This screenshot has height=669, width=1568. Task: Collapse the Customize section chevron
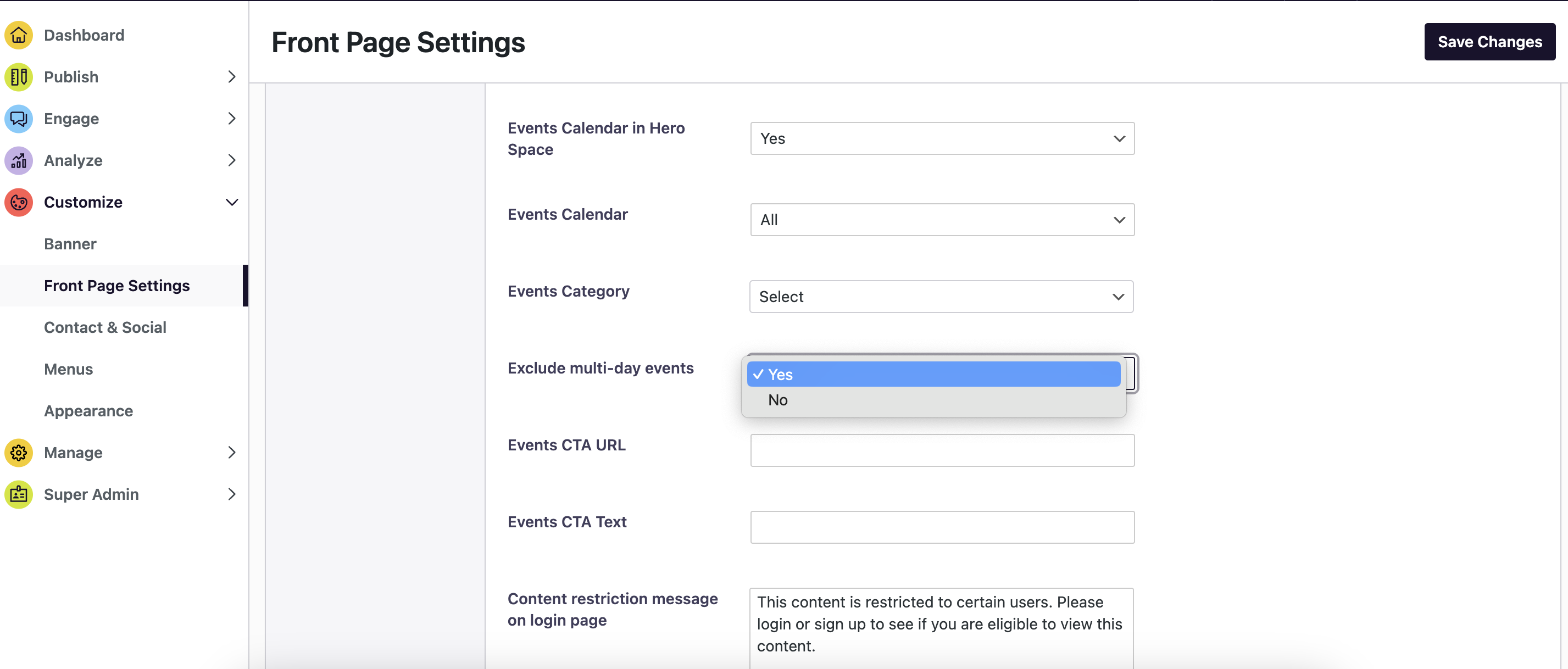pyautogui.click(x=231, y=202)
